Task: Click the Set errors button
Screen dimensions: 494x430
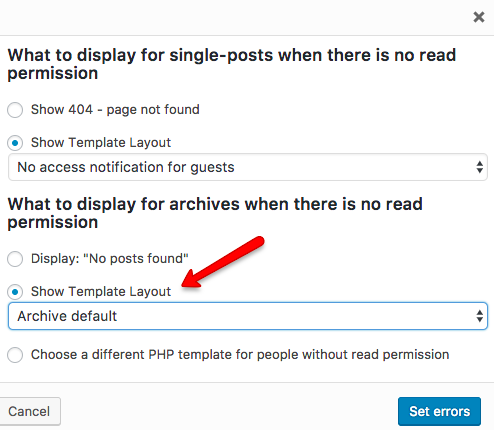Action: (439, 411)
